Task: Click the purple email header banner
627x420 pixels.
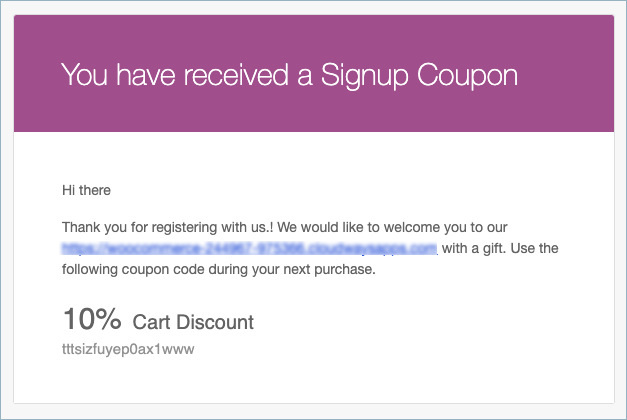Action: coord(314,74)
